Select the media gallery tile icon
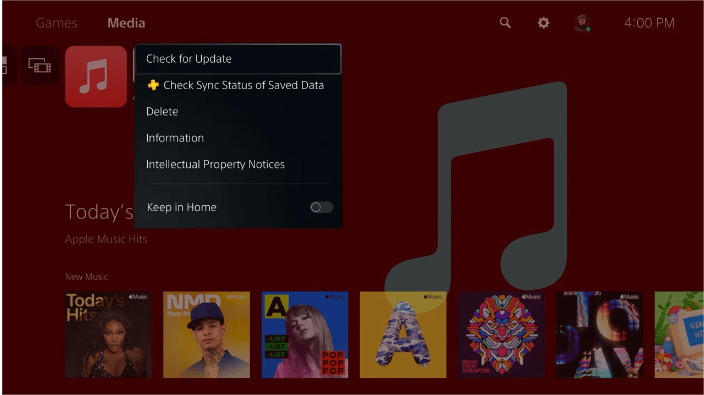The width and height of the screenshot is (704, 395). pos(40,66)
